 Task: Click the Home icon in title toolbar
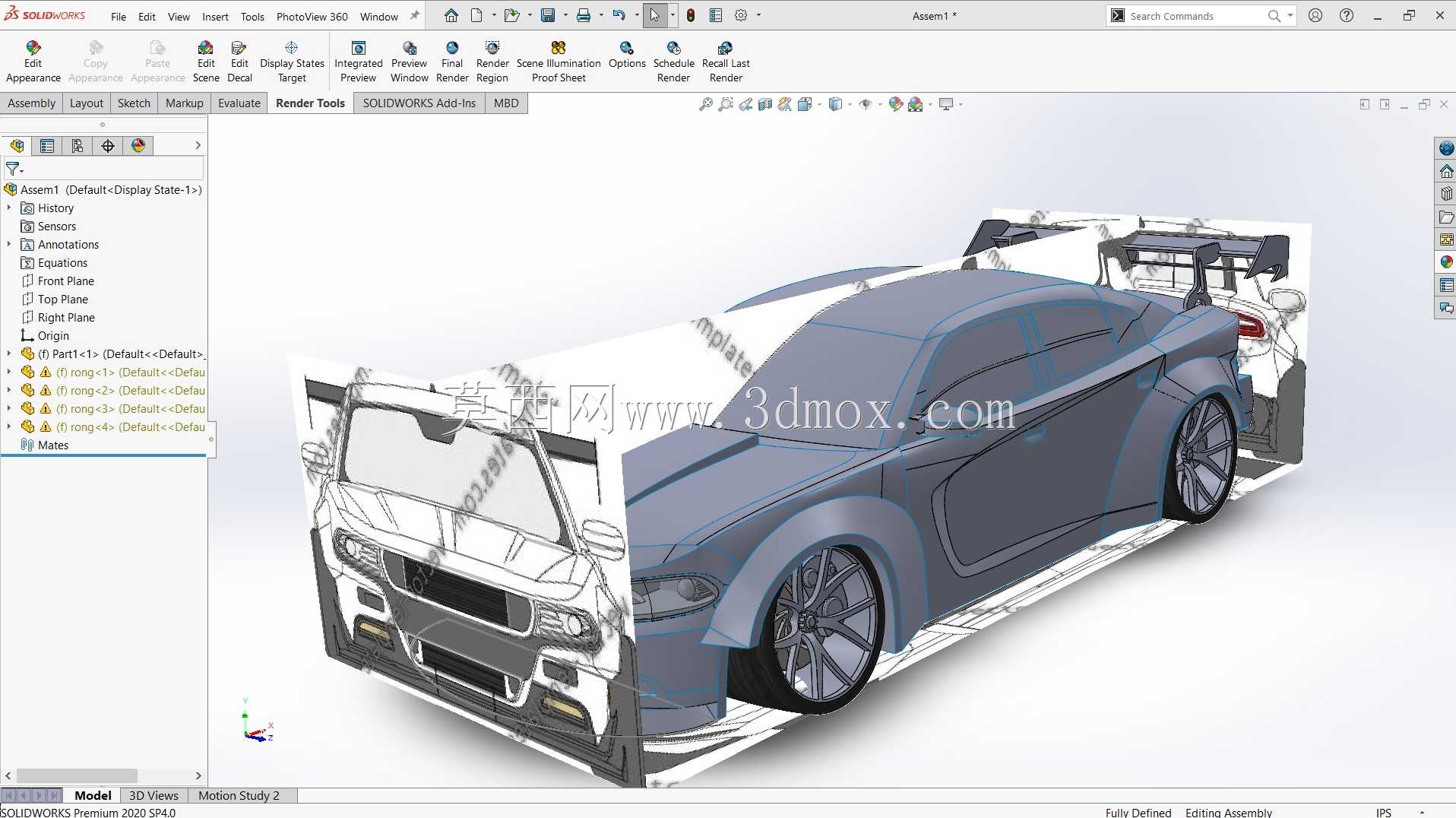point(451,15)
